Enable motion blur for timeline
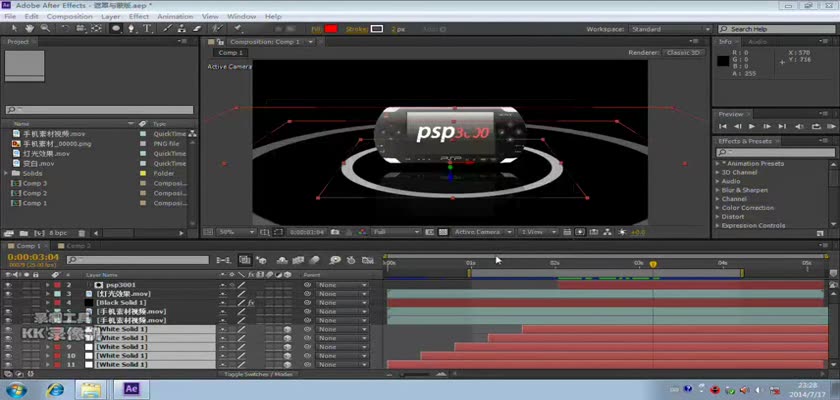This screenshot has width=840, height=400. [x=315, y=260]
